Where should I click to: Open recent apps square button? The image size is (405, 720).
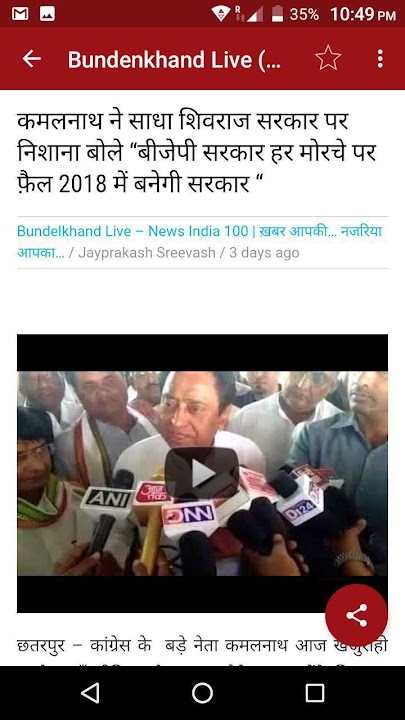coord(315,692)
